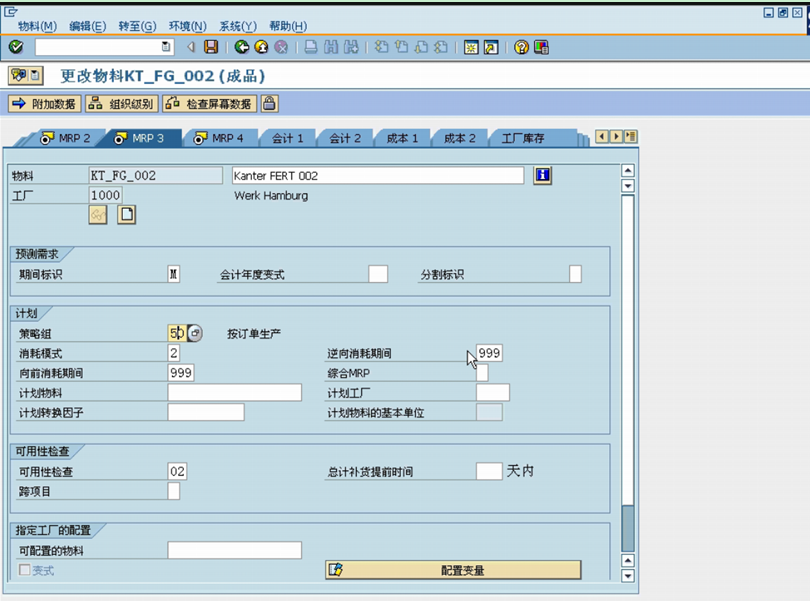Viewport: 810px width, 601px height.
Task: Click the red Cancel icon in toolbar
Action: click(x=280, y=47)
